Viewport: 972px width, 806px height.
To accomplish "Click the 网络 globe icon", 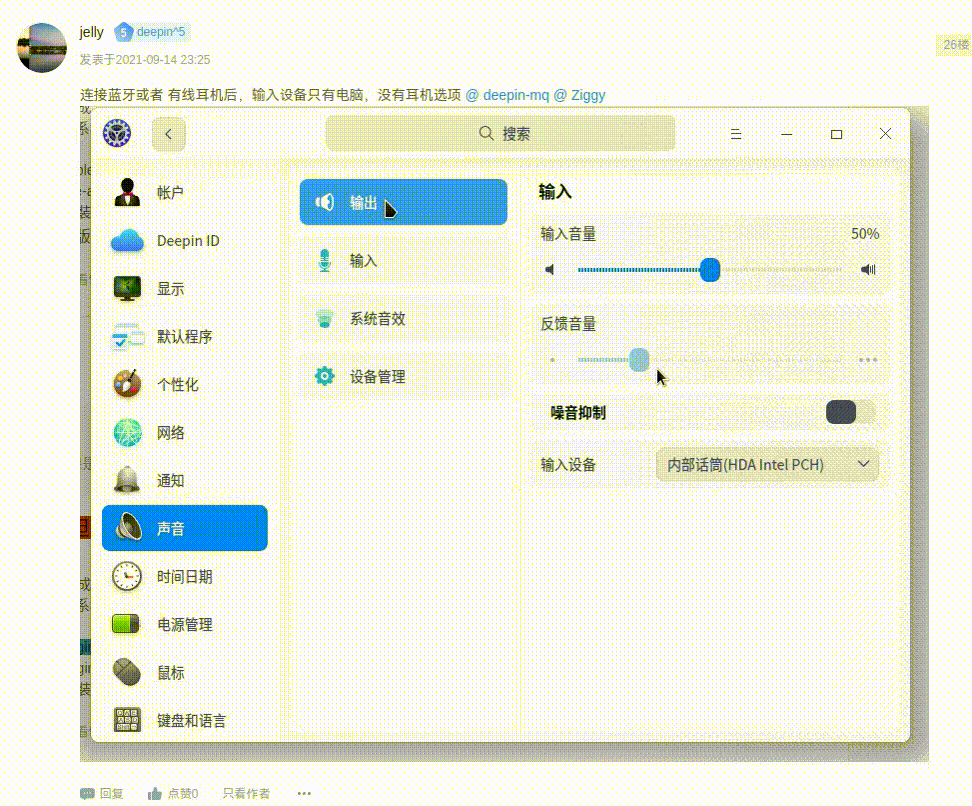I will pos(127,433).
